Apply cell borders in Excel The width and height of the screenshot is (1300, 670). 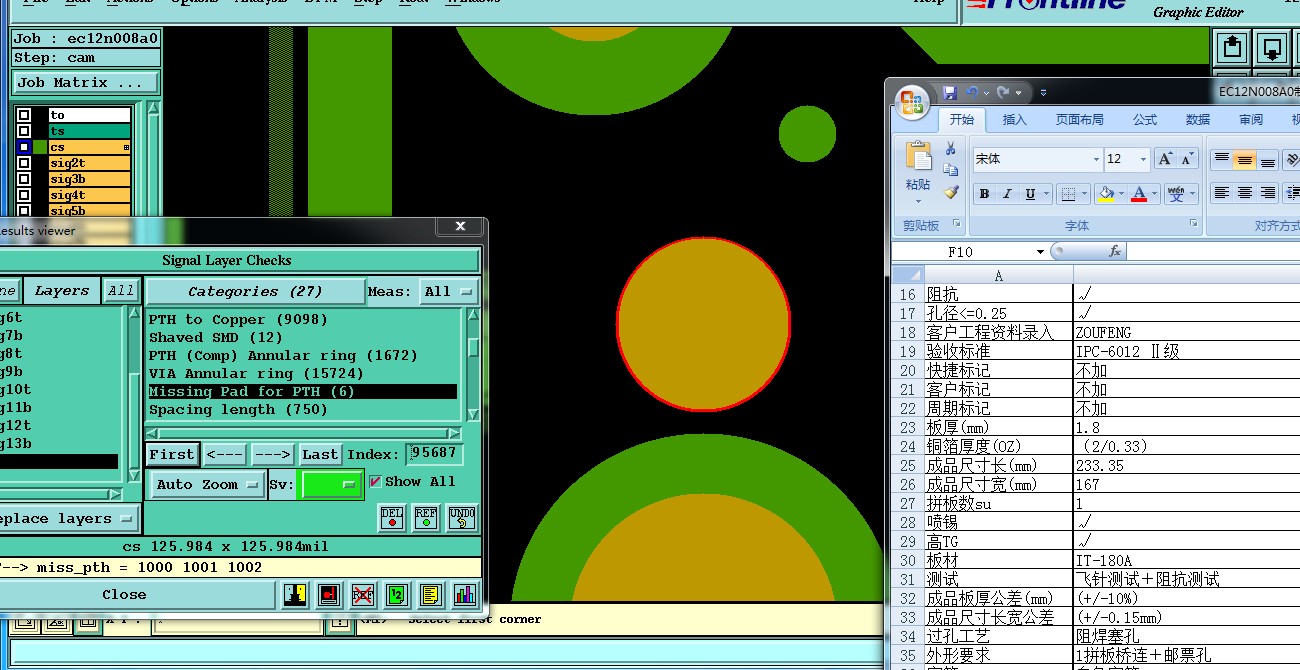[1069, 194]
